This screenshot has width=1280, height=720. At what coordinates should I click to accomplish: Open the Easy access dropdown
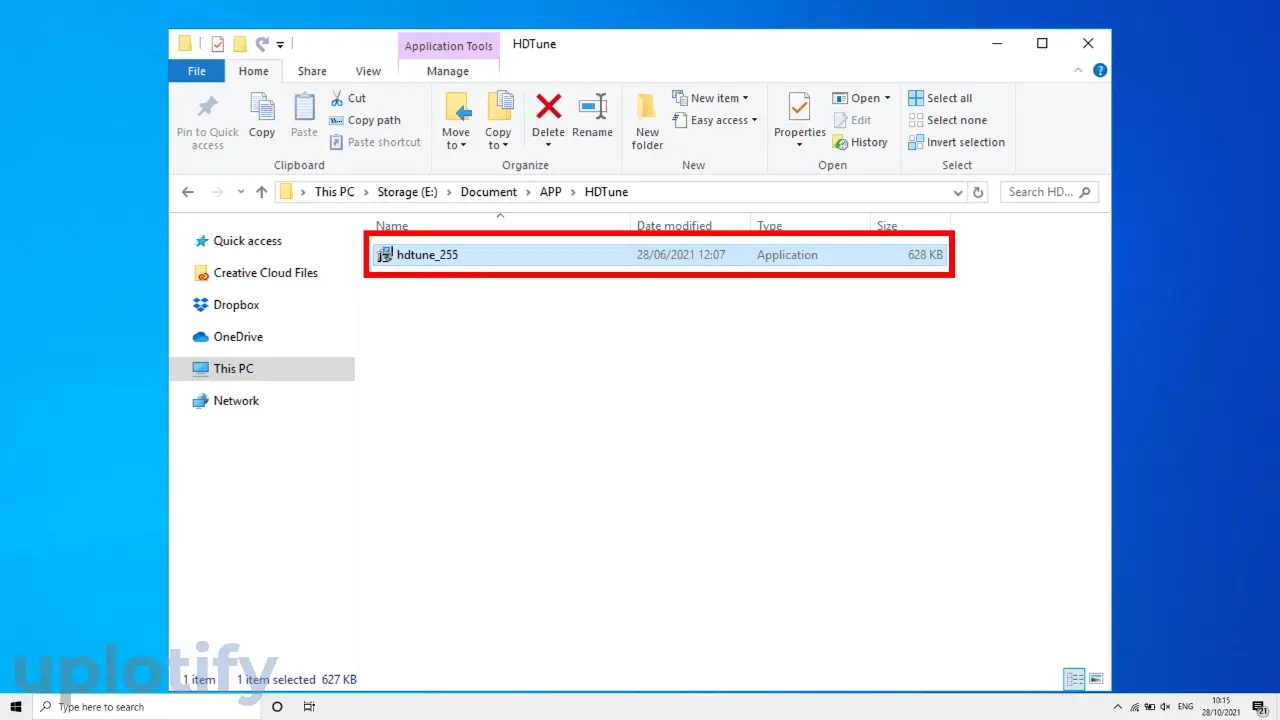714,120
